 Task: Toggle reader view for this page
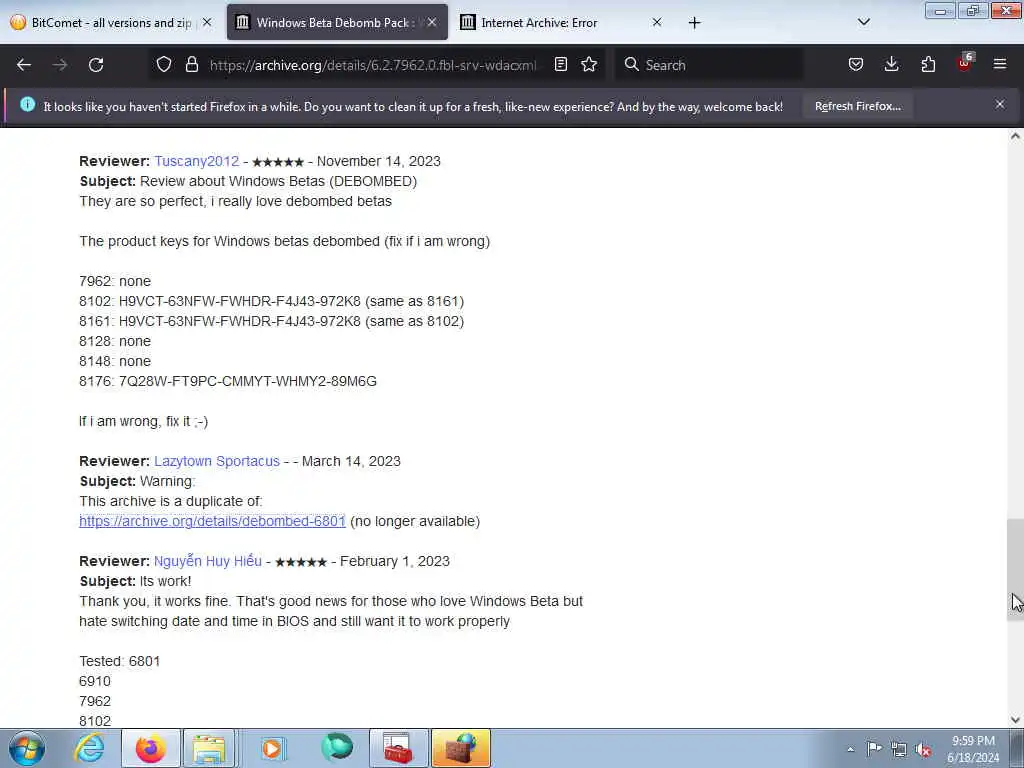tap(560, 64)
